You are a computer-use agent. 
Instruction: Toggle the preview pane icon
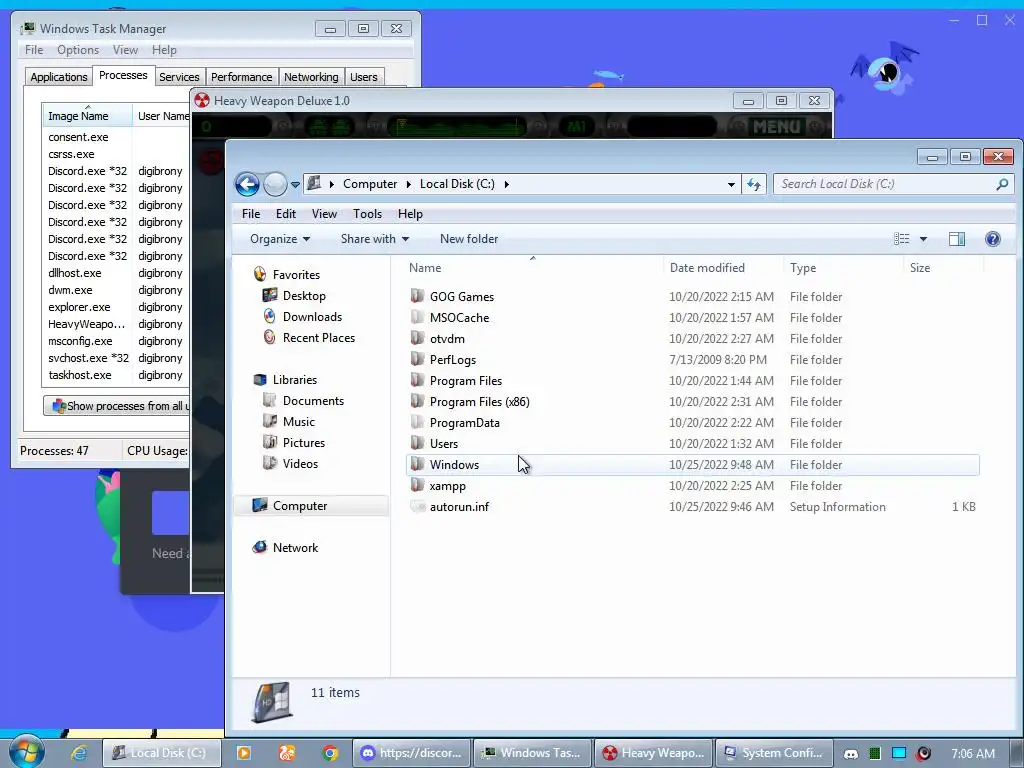tap(957, 239)
